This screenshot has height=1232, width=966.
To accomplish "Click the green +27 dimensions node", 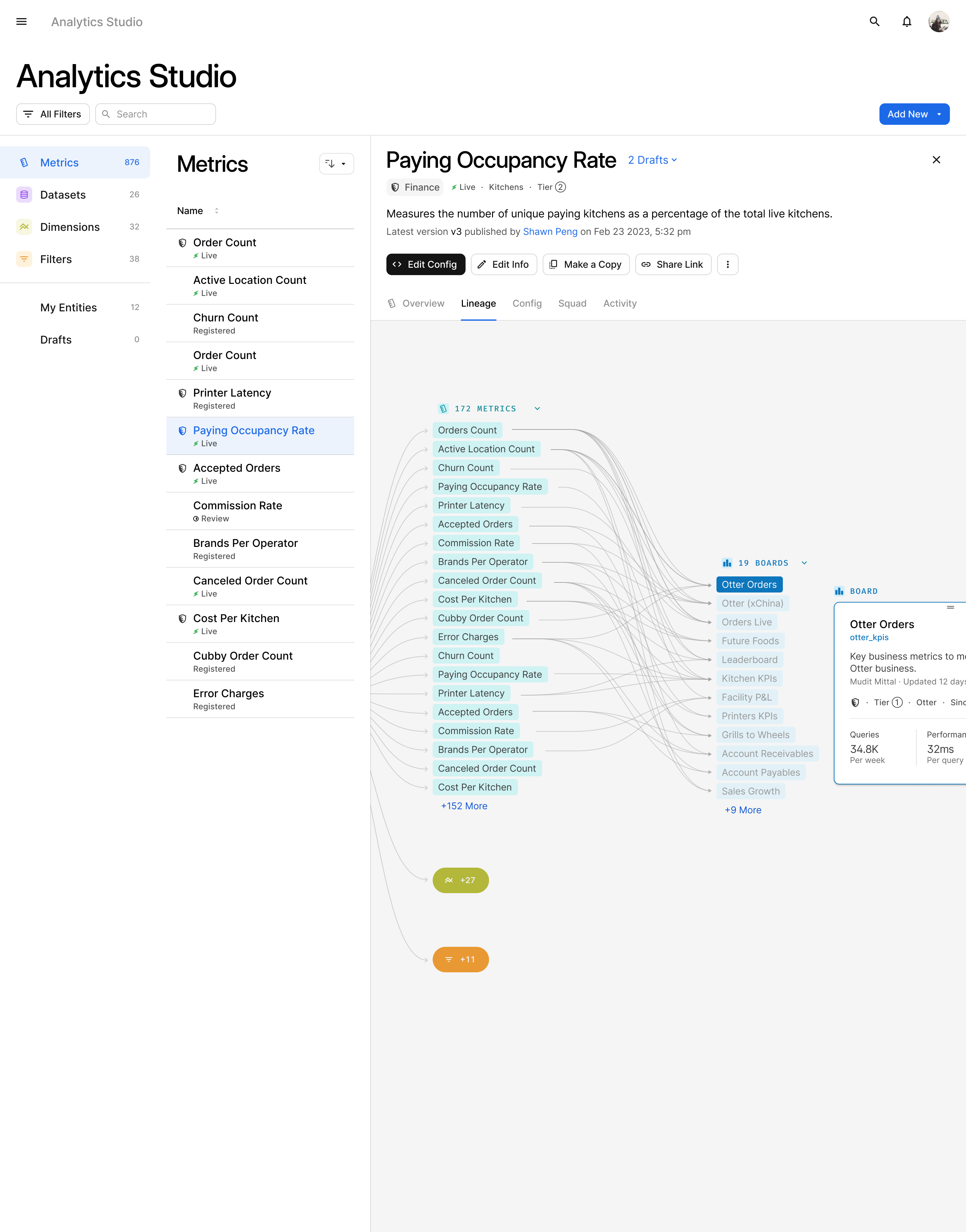I will click(x=461, y=880).
